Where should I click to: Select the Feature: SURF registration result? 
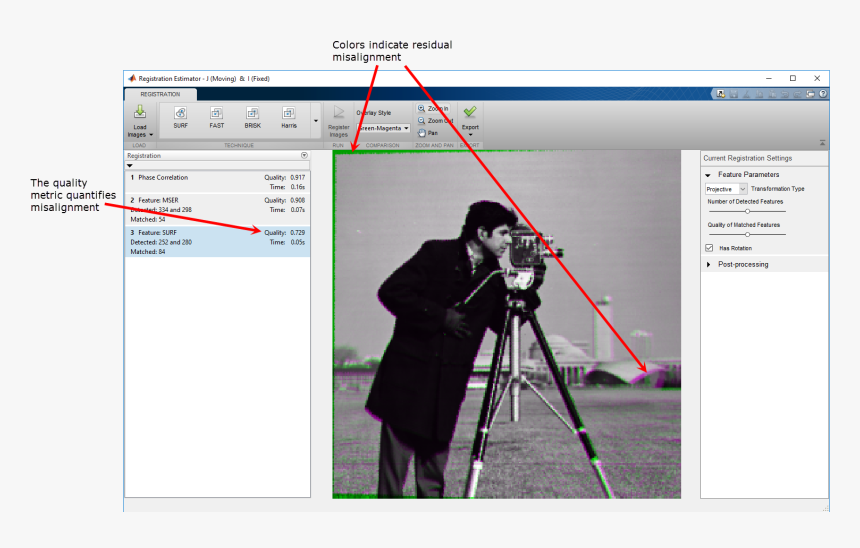(218, 241)
